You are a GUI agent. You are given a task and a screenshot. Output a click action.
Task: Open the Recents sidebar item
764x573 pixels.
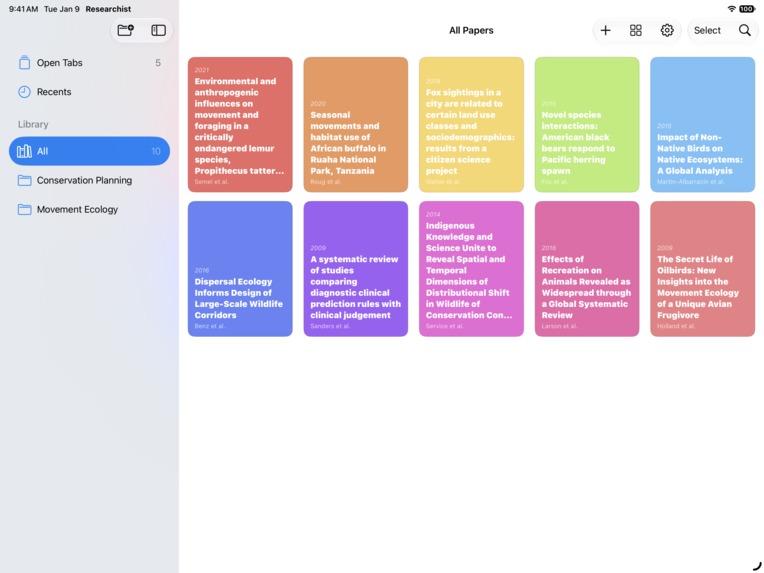click(89, 92)
